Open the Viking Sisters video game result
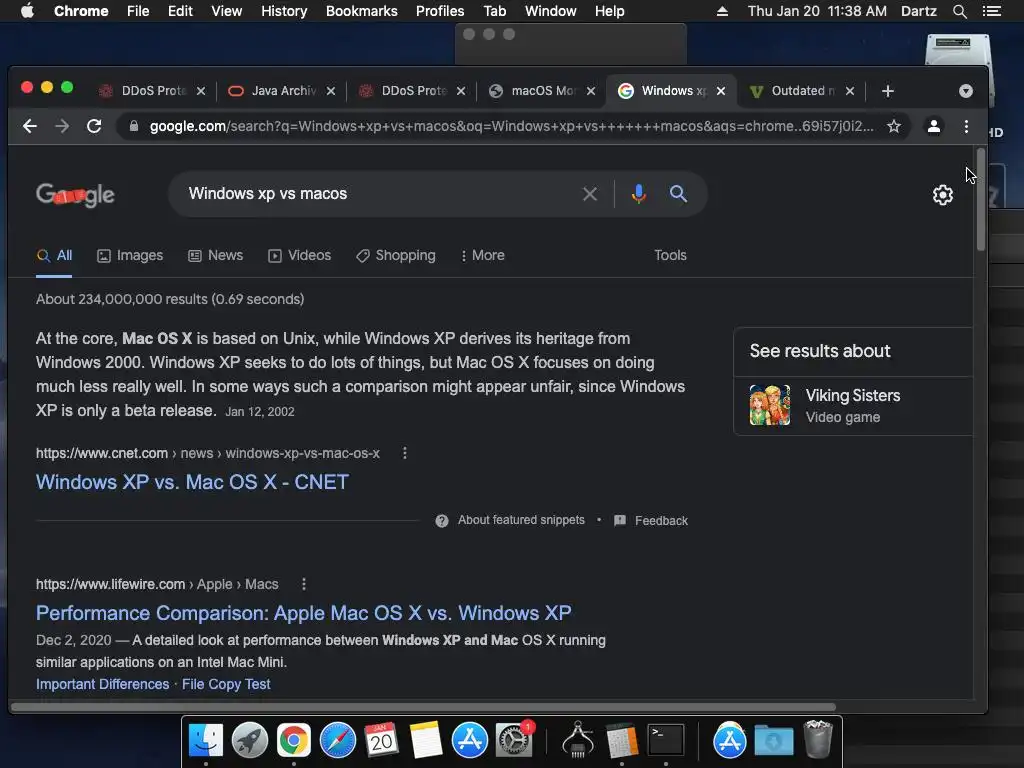 853,406
